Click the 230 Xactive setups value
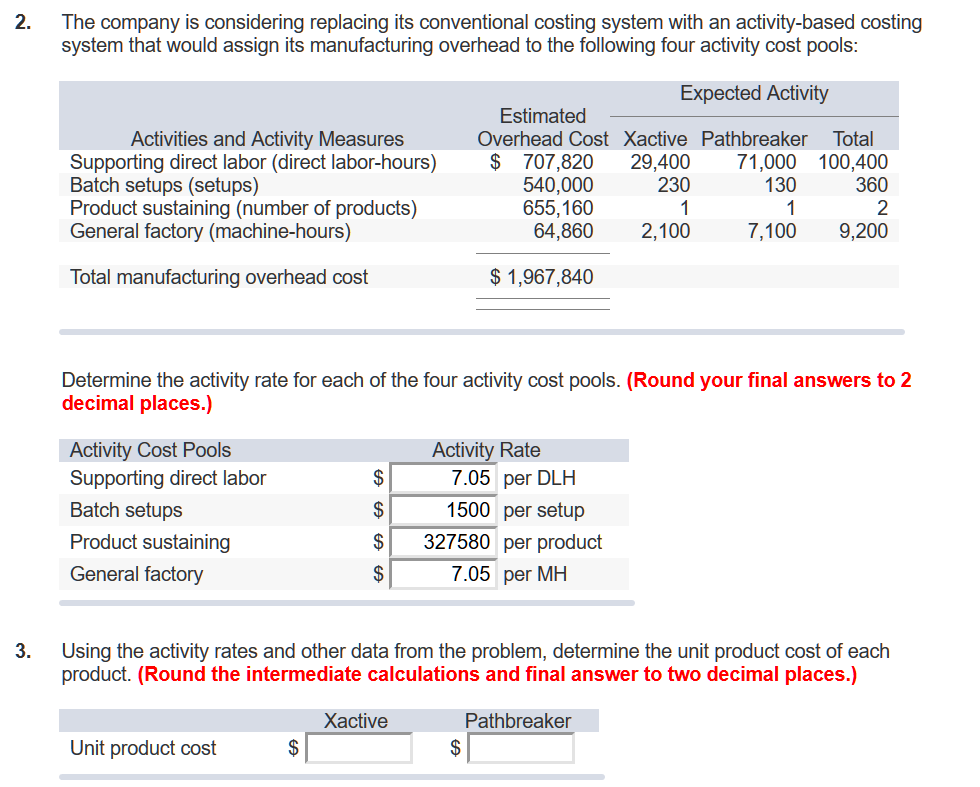This screenshot has height=787, width=980. click(674, 185)
